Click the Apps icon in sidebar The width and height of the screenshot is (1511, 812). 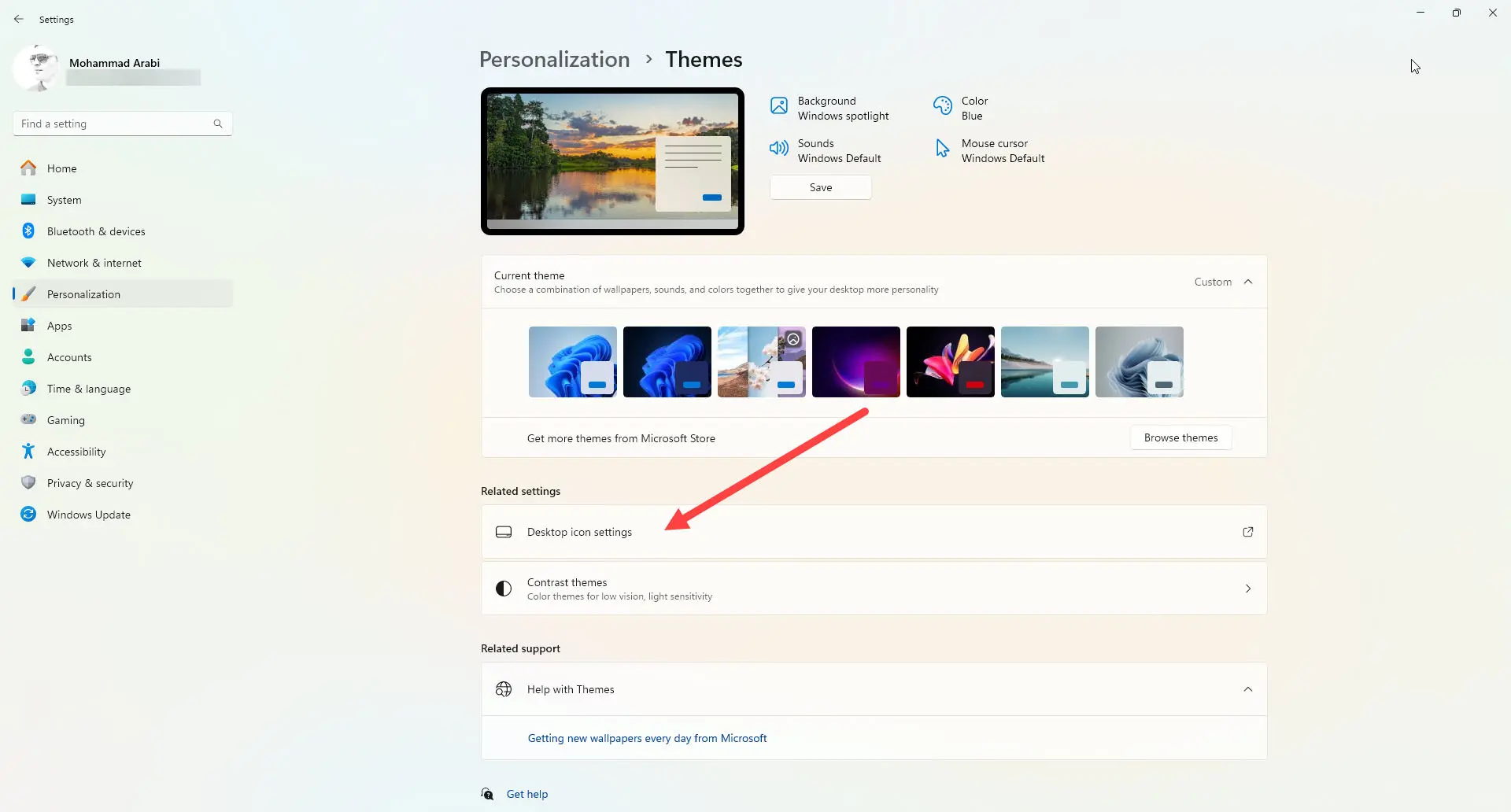(x=28, y=325)
